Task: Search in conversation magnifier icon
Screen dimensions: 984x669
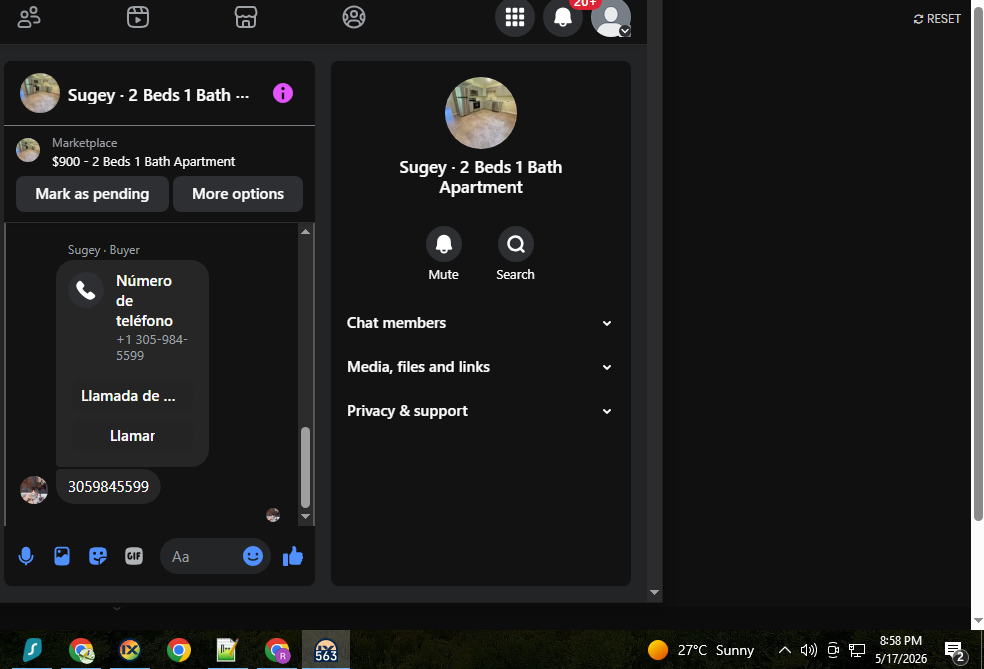Action: (x=516, y=244)
